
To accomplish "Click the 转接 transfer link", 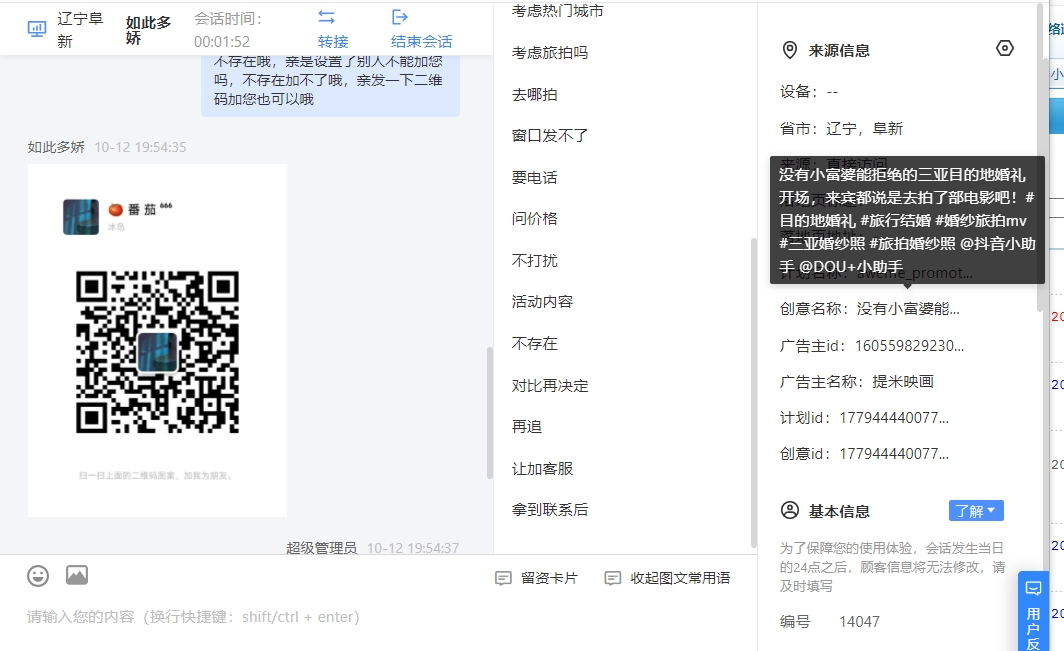I will tap(333, 41).
